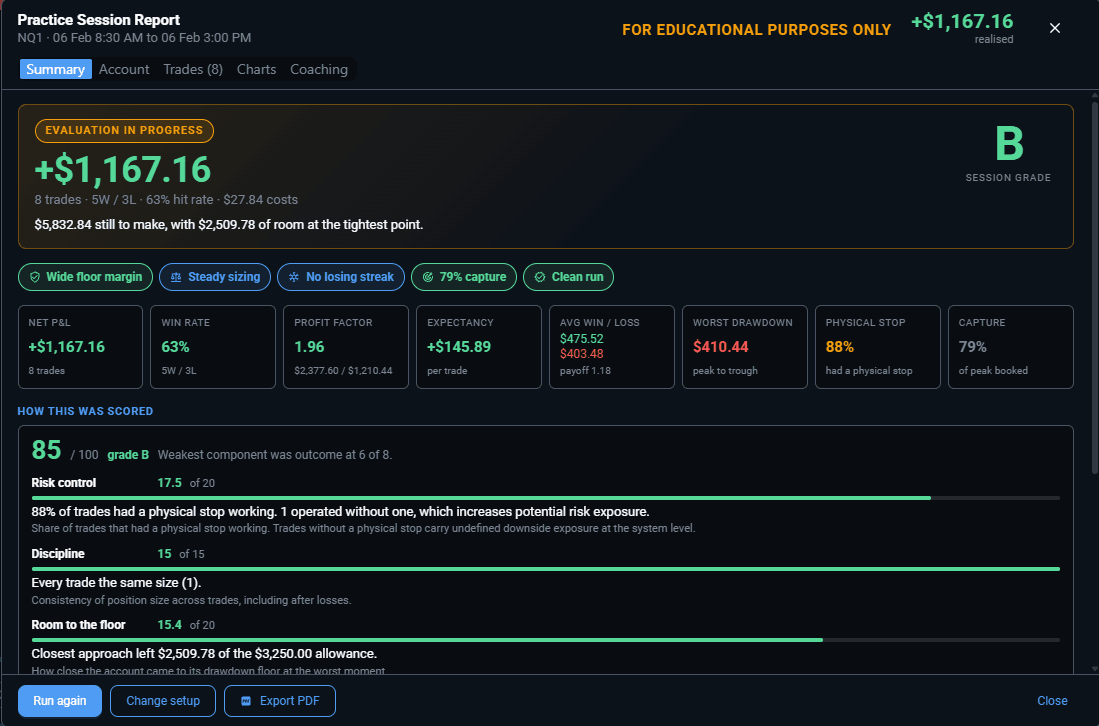Image resolution: width=1099 pixels, height=726 pixels.
Task: Click the Physical Stop stat card
Action: coord(878,347)
